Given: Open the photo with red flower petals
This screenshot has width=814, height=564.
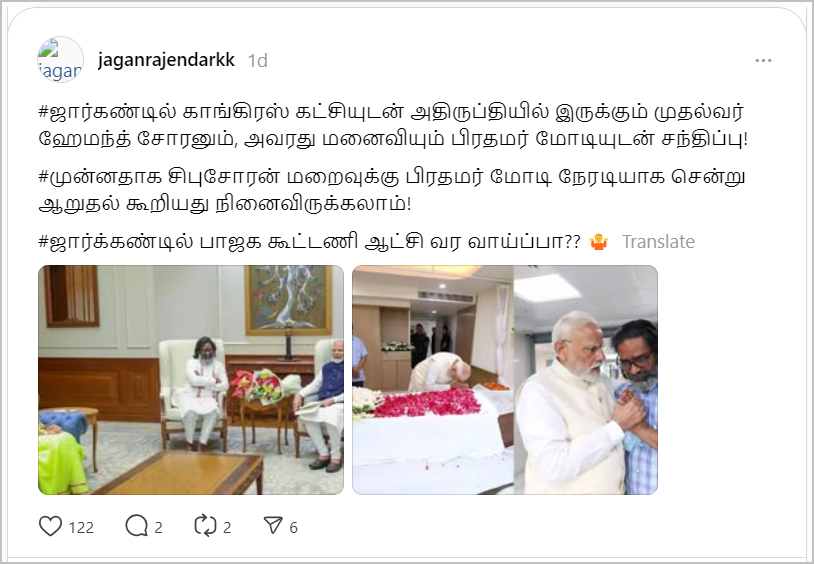Looking at the screenshot, I should (433, 380).
